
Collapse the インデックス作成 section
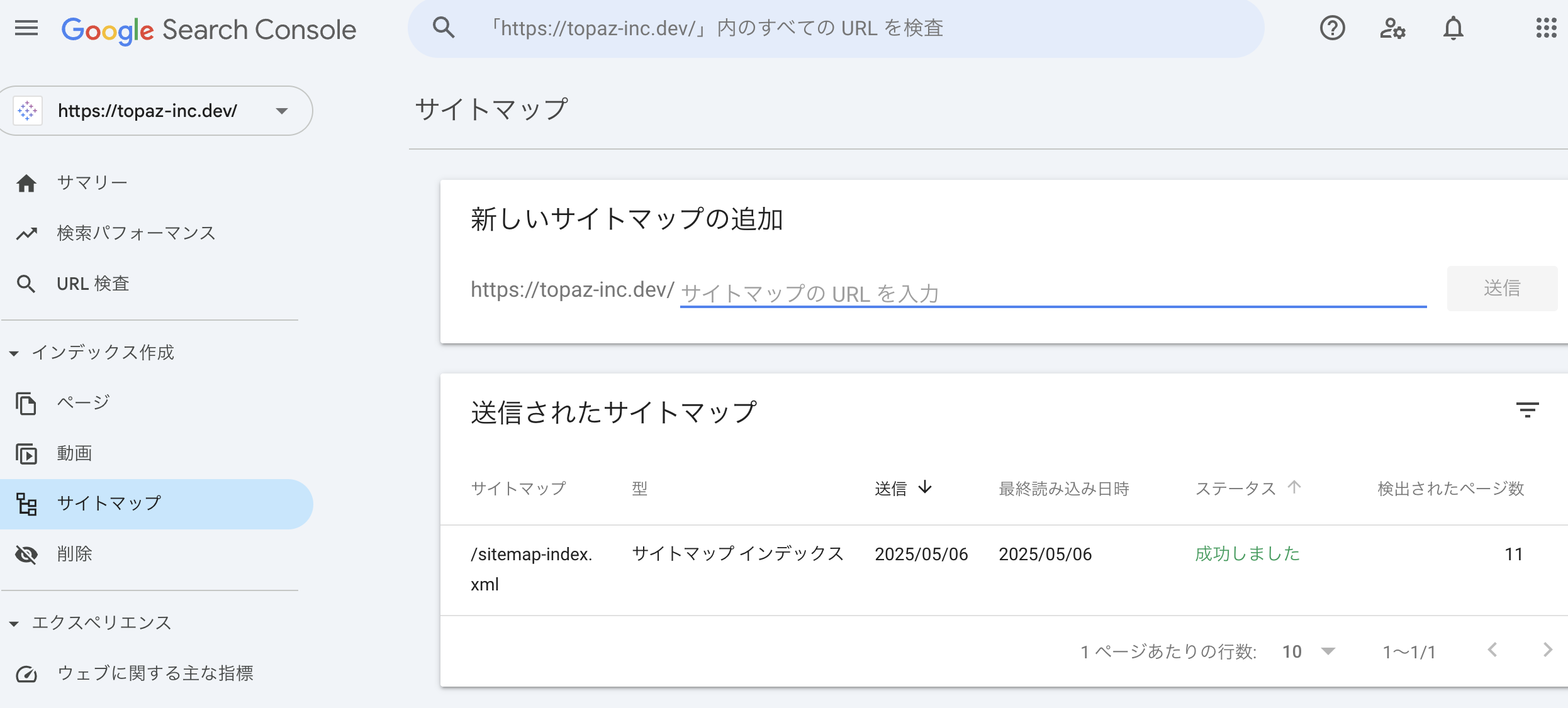tap(14, 353)
